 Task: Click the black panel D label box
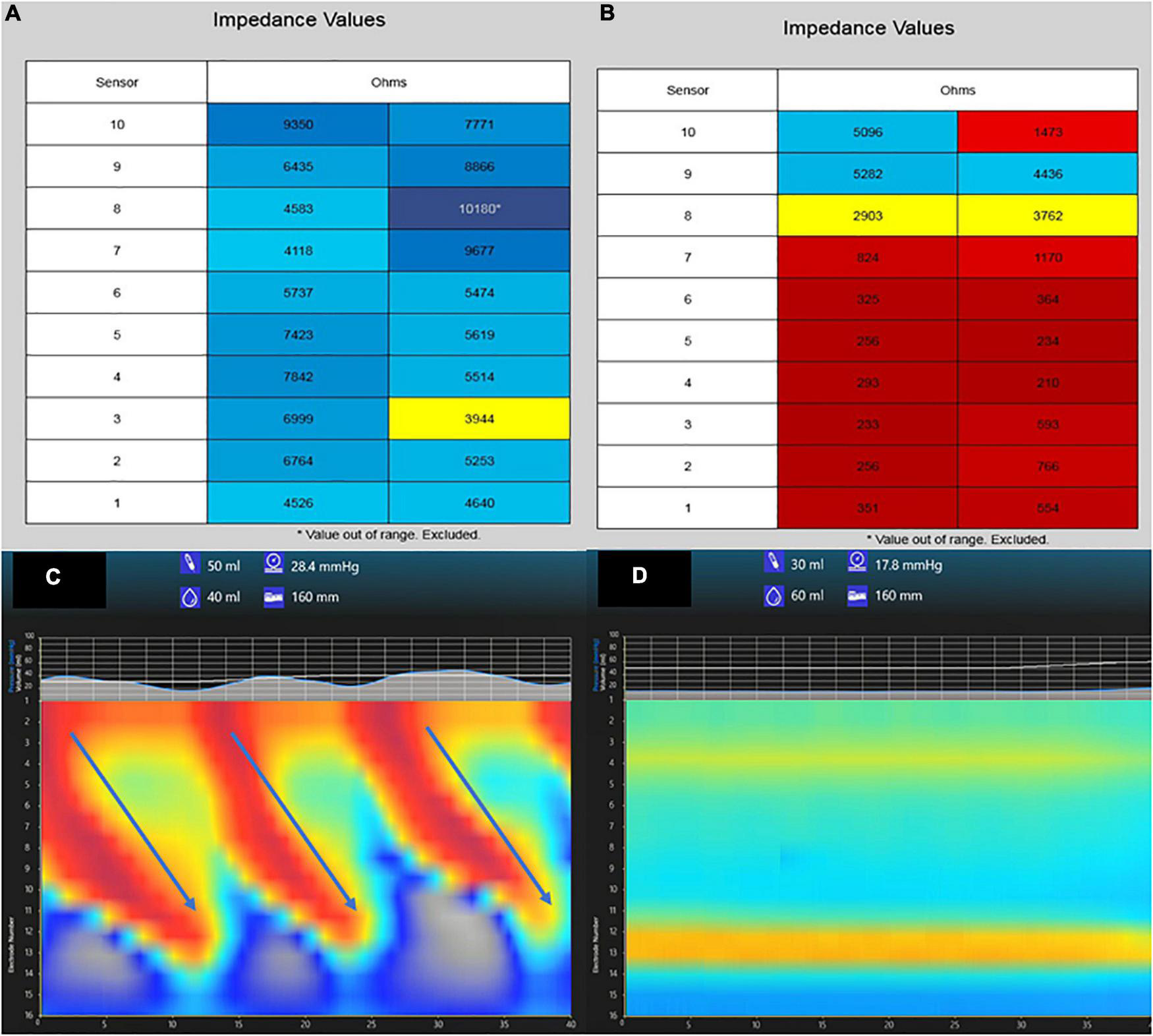click(x=644, y=578)
